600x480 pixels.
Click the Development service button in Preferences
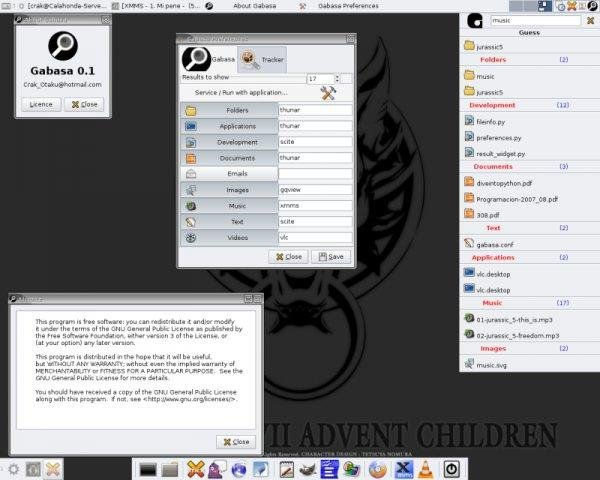(x=229, y=142)
